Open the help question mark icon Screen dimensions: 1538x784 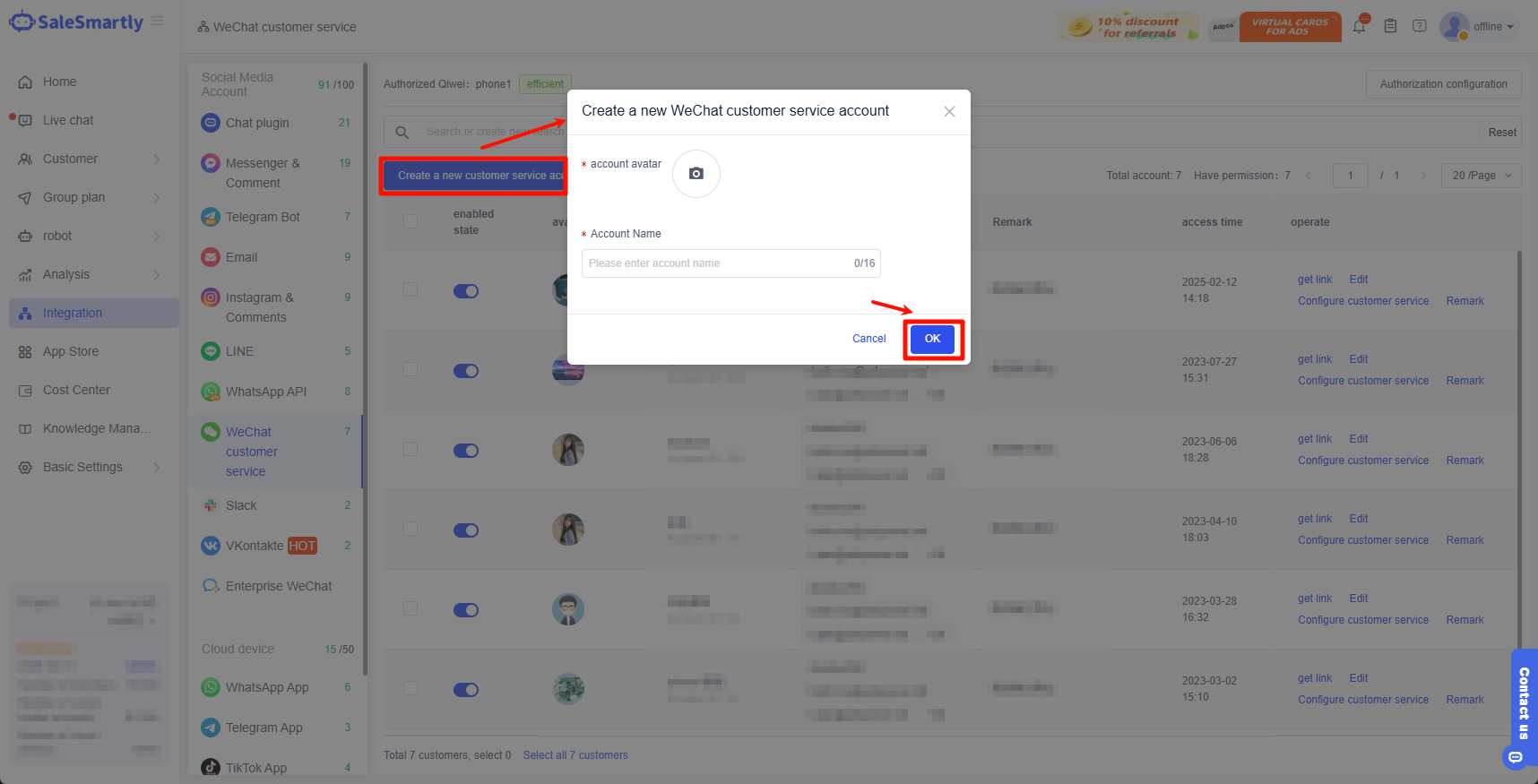point(1420,26)
